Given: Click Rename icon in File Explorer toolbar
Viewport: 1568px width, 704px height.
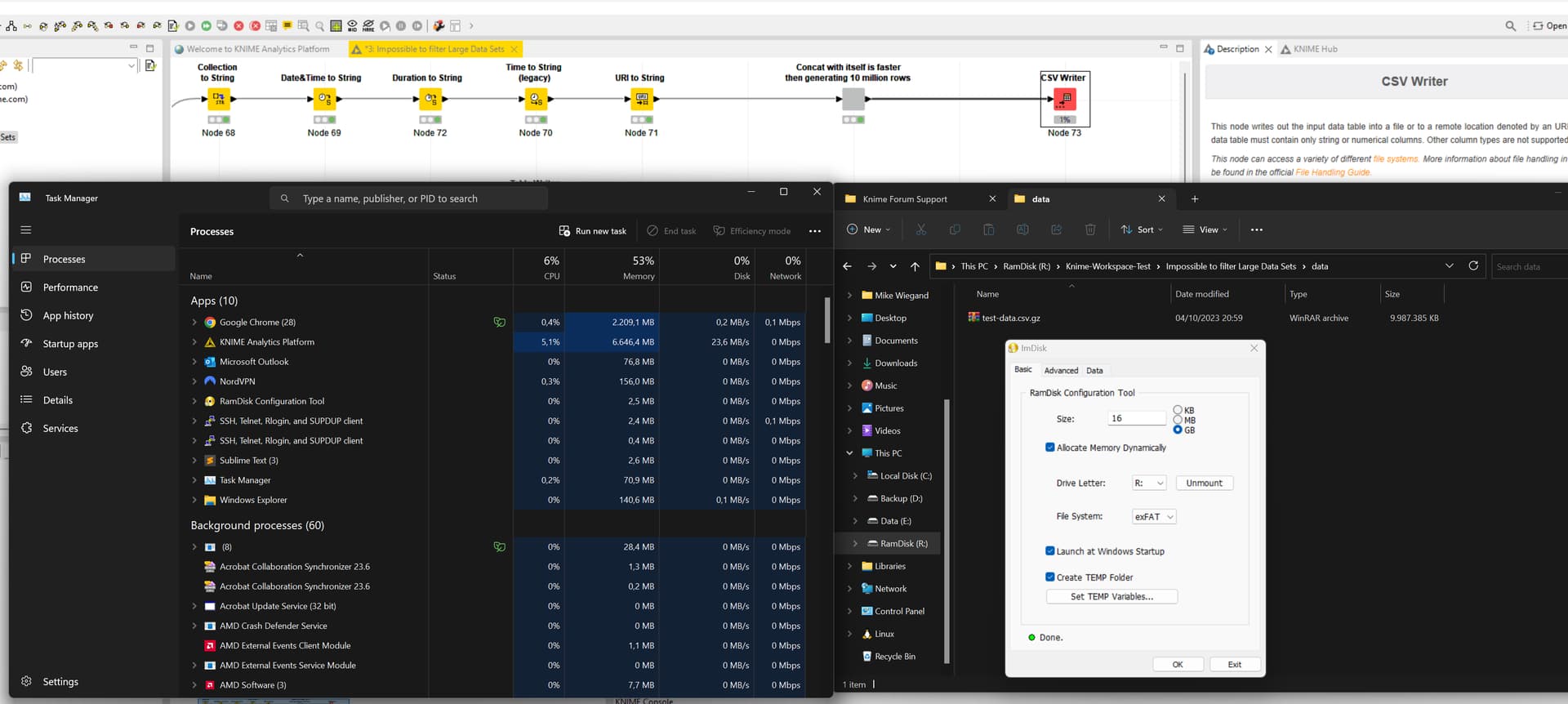Looking at the screenshot, I should [x=1022, y=229].
